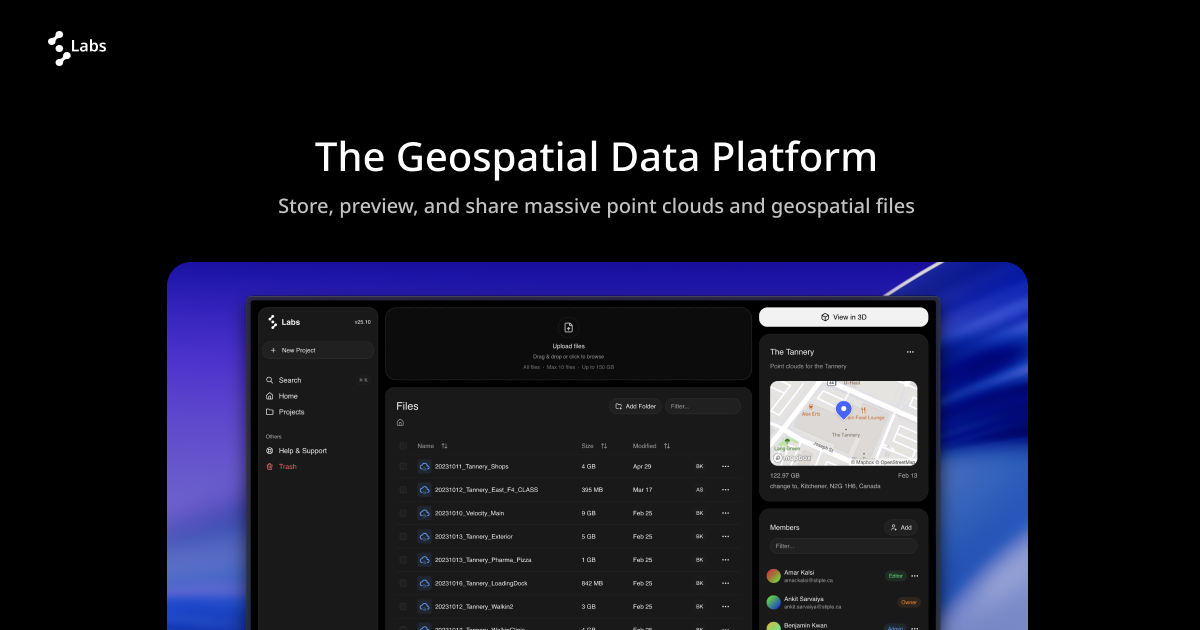Image resolution: width=1200 pixels, height=630 pixels.
Task: Click Add Folder in the Files panel
Action: (x=634, y=406)
